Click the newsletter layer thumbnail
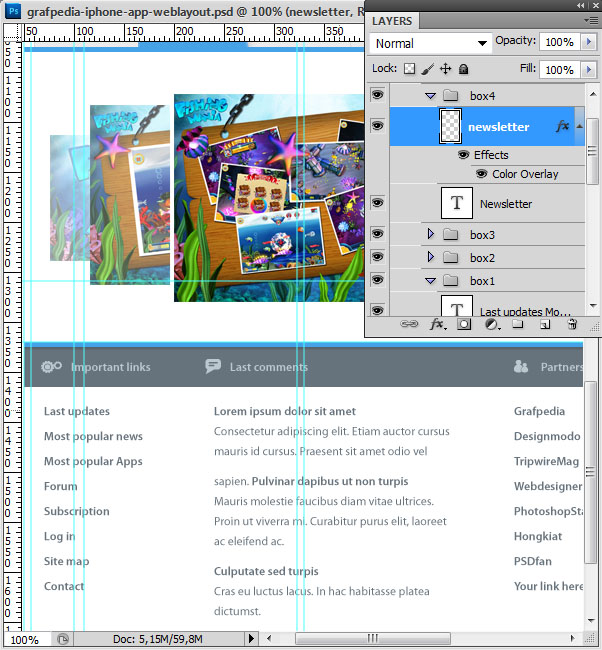Image resolution: width=602 pixels, height=650 pixels. click(x=450, y=126)
